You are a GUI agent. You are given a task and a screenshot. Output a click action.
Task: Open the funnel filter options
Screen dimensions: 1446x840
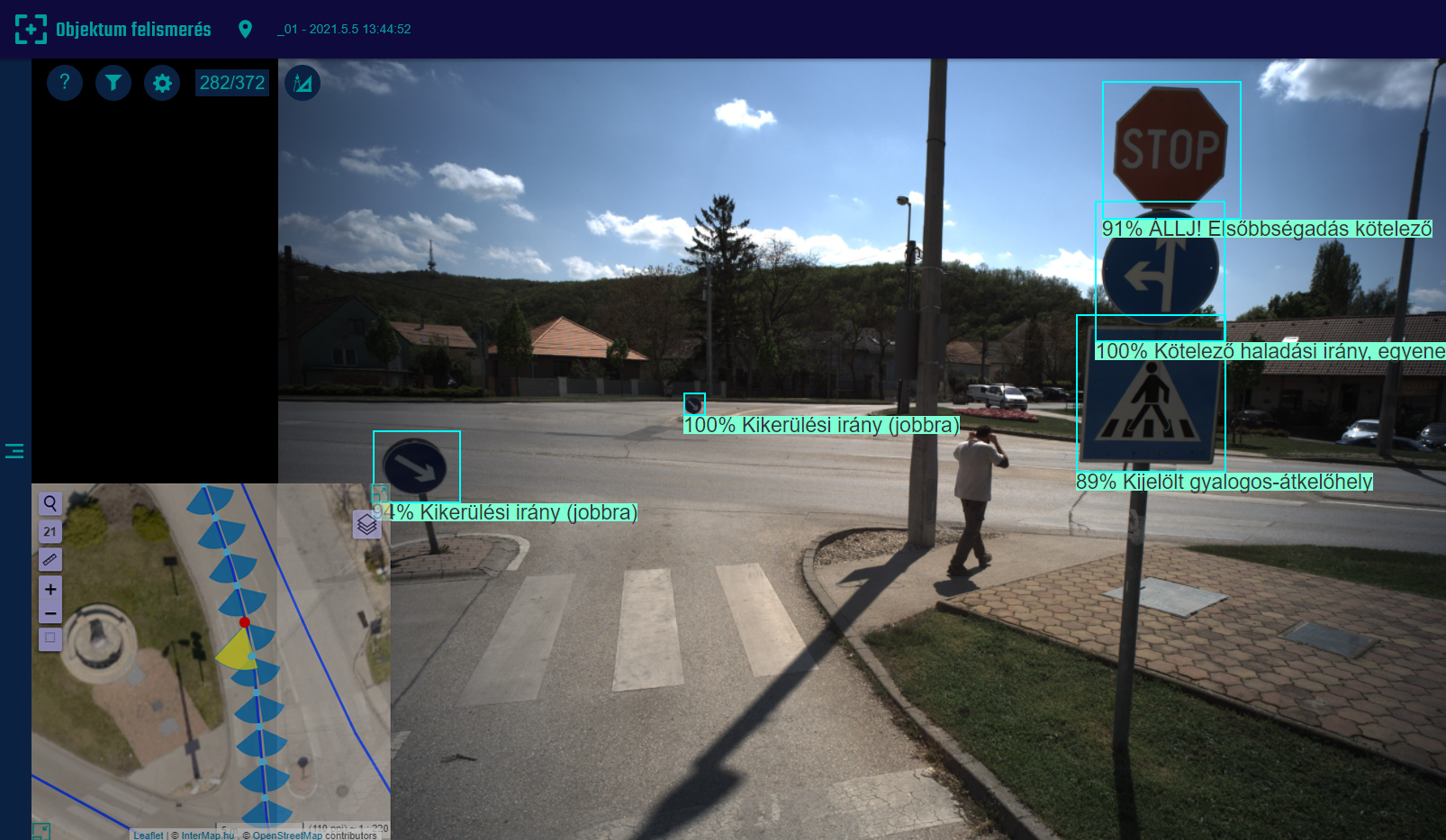[x=113, y=83]
